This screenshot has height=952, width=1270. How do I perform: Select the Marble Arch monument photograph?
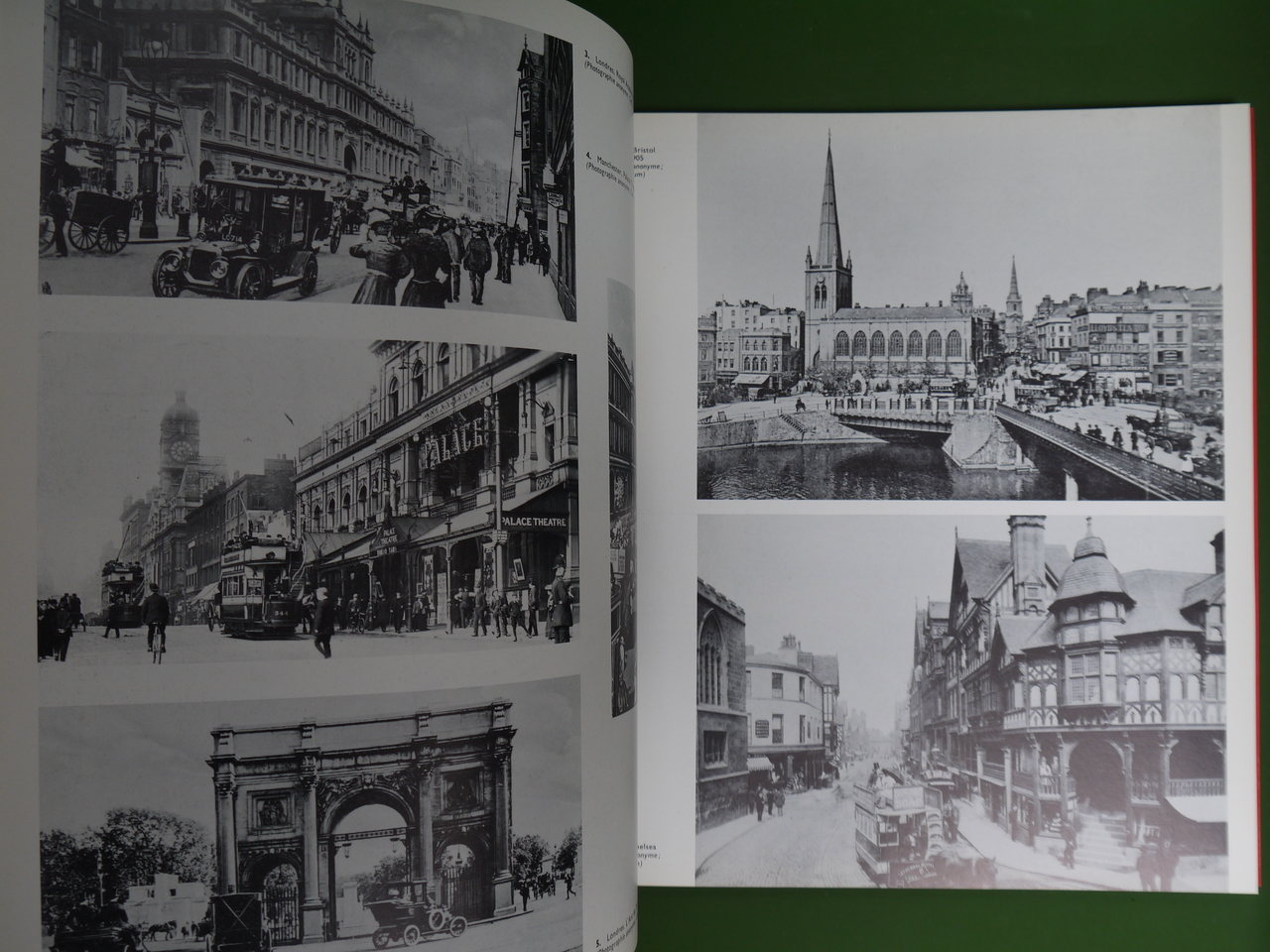[308, 813]
